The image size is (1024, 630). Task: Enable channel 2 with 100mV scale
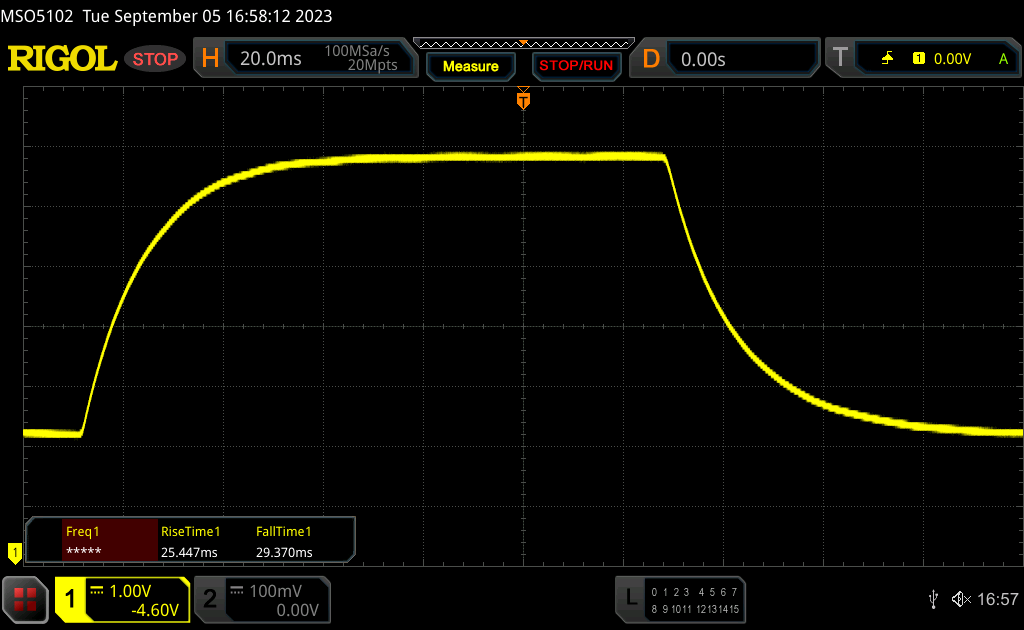click(262, 598)
